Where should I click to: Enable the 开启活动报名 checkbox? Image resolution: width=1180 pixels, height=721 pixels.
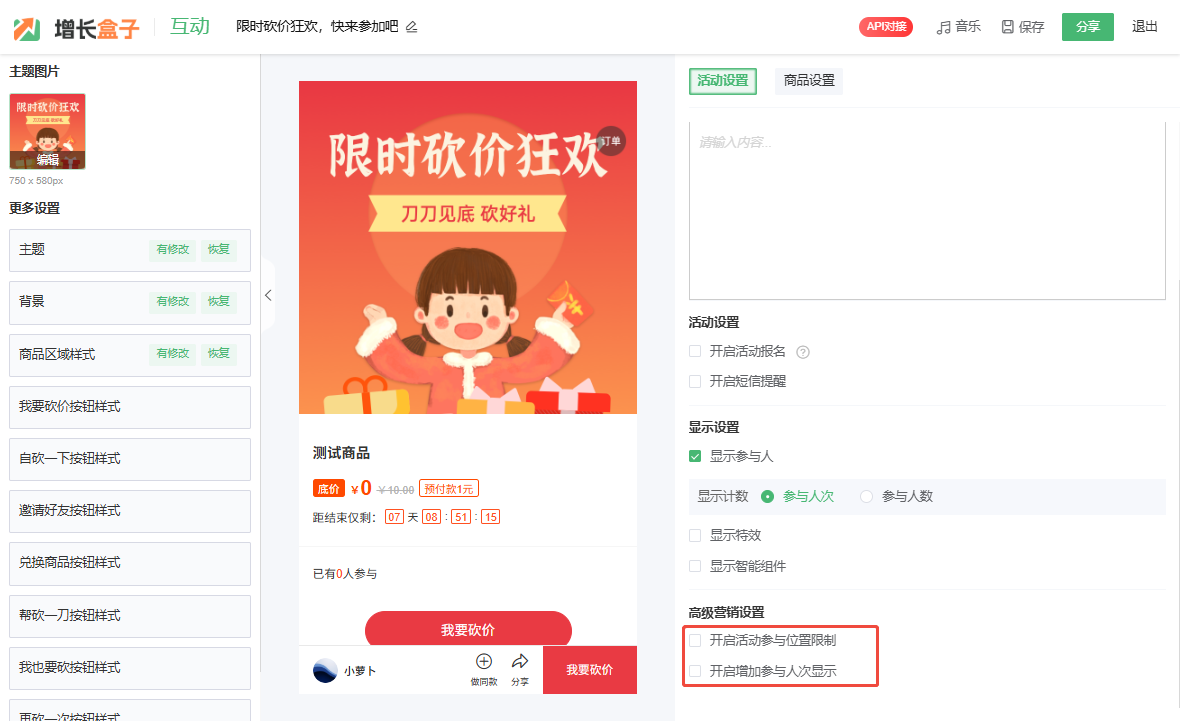(695, 351)
